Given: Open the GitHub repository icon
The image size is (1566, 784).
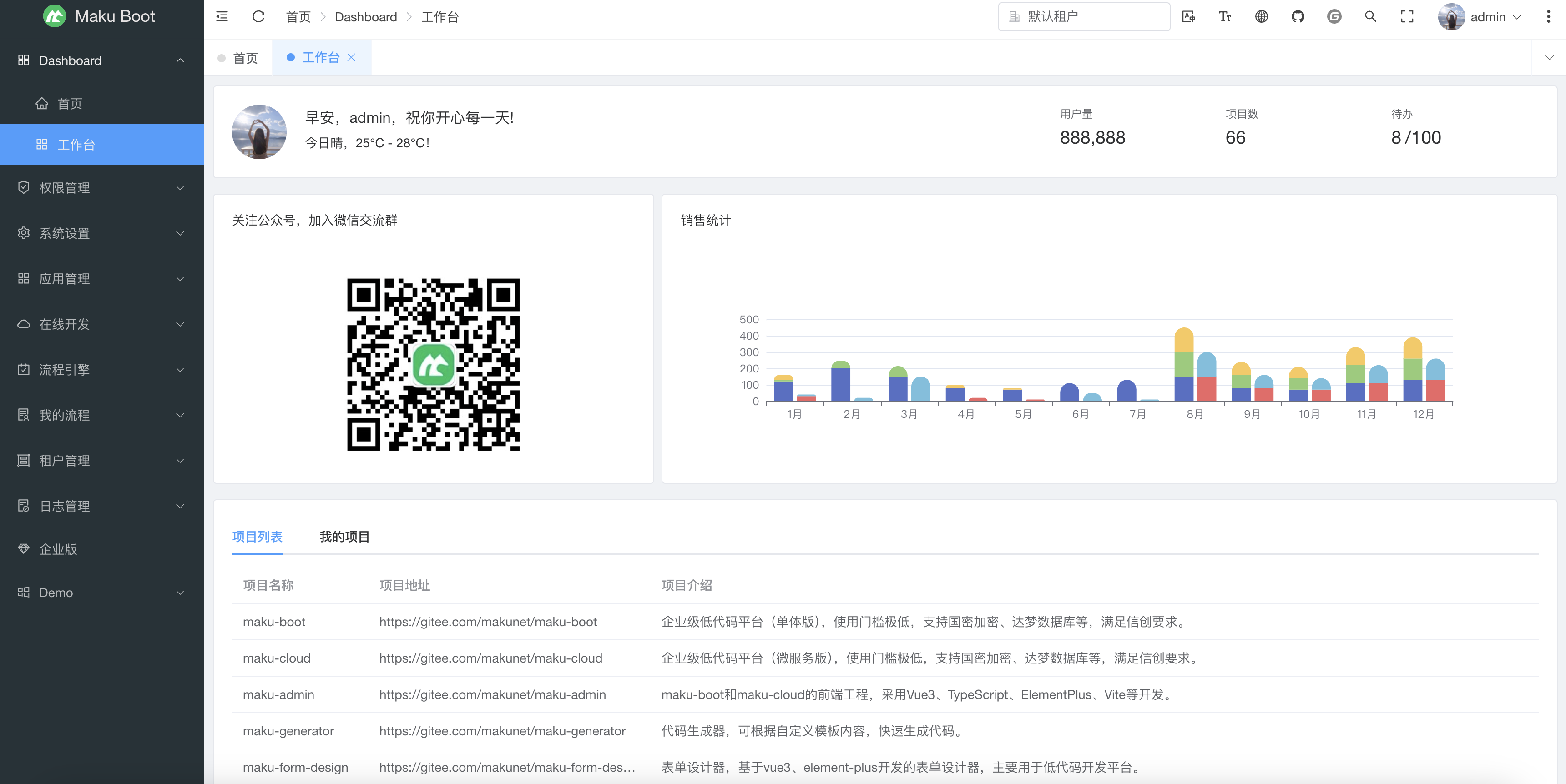Looking at the screenshot, I should [1298, 17].
